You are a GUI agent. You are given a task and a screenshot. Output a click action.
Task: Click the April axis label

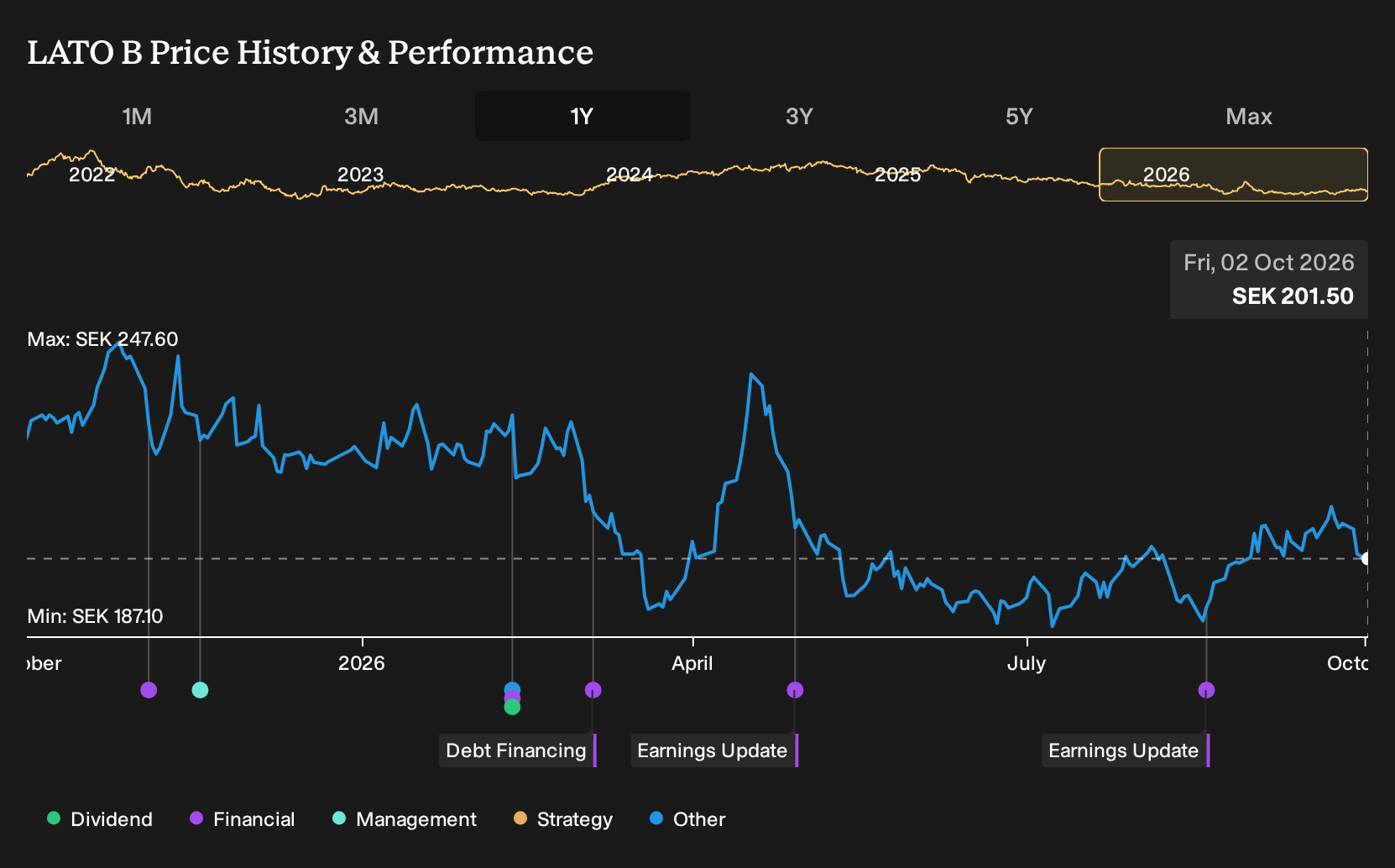point(692,663)
